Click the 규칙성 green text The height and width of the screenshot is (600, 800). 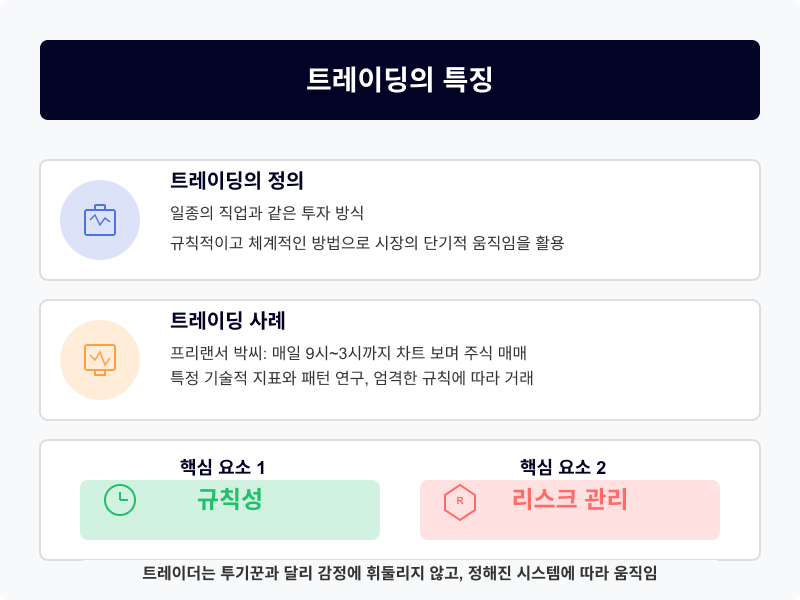pyautogui.click(x=230, y=499)
